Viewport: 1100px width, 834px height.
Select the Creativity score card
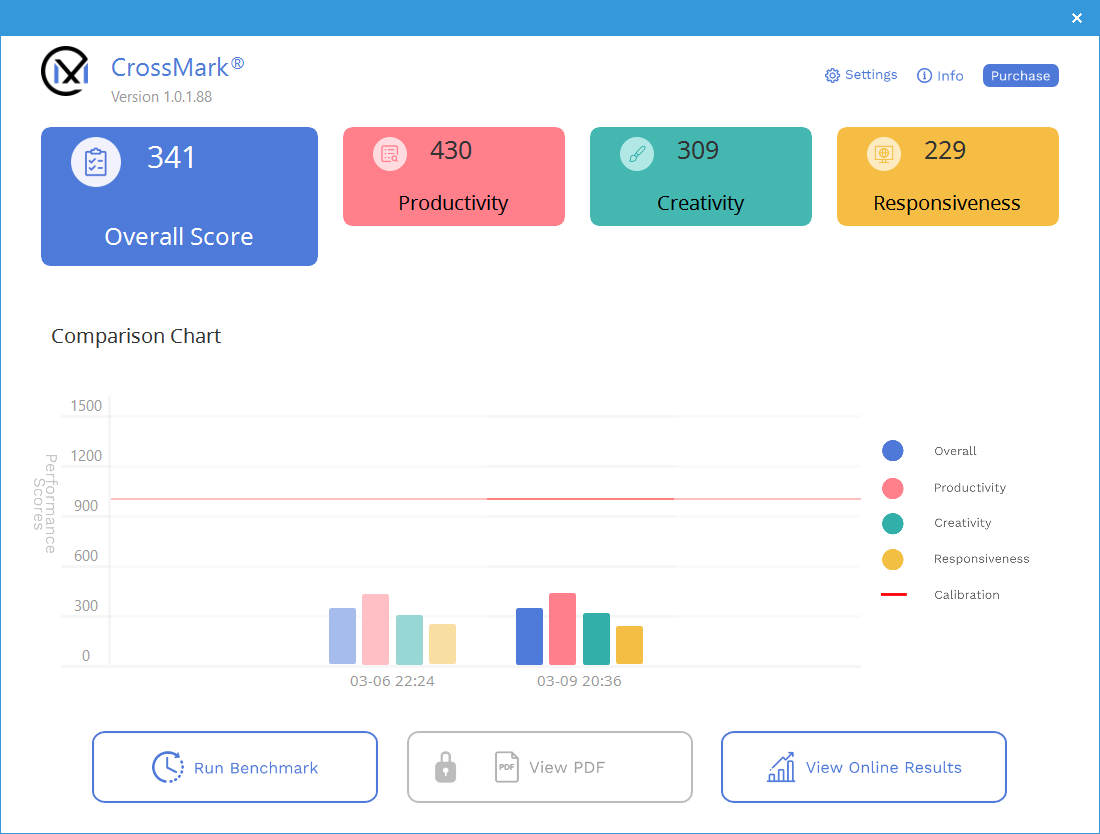(701, 177)
